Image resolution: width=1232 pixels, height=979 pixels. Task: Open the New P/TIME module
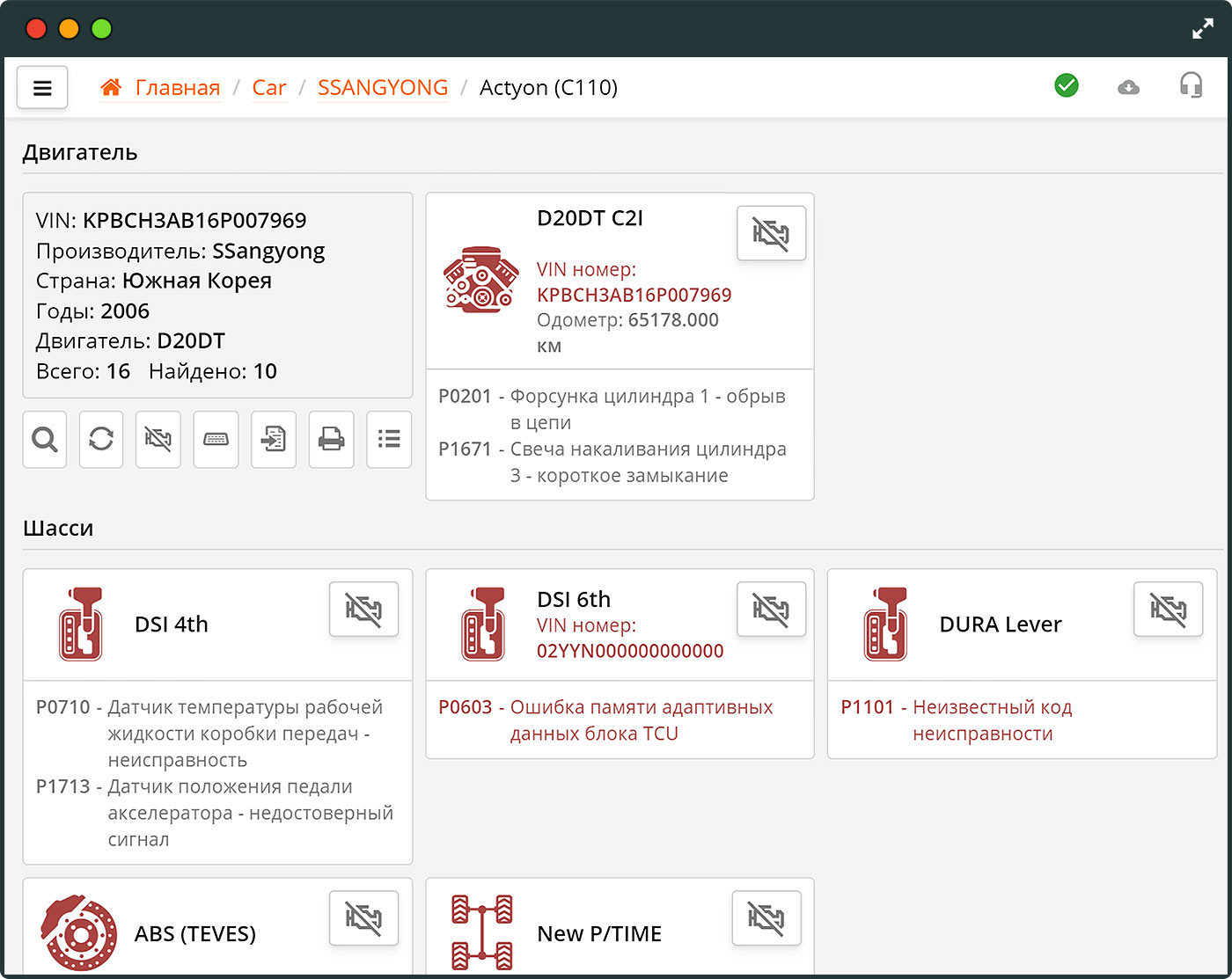(x=599, y=933)
